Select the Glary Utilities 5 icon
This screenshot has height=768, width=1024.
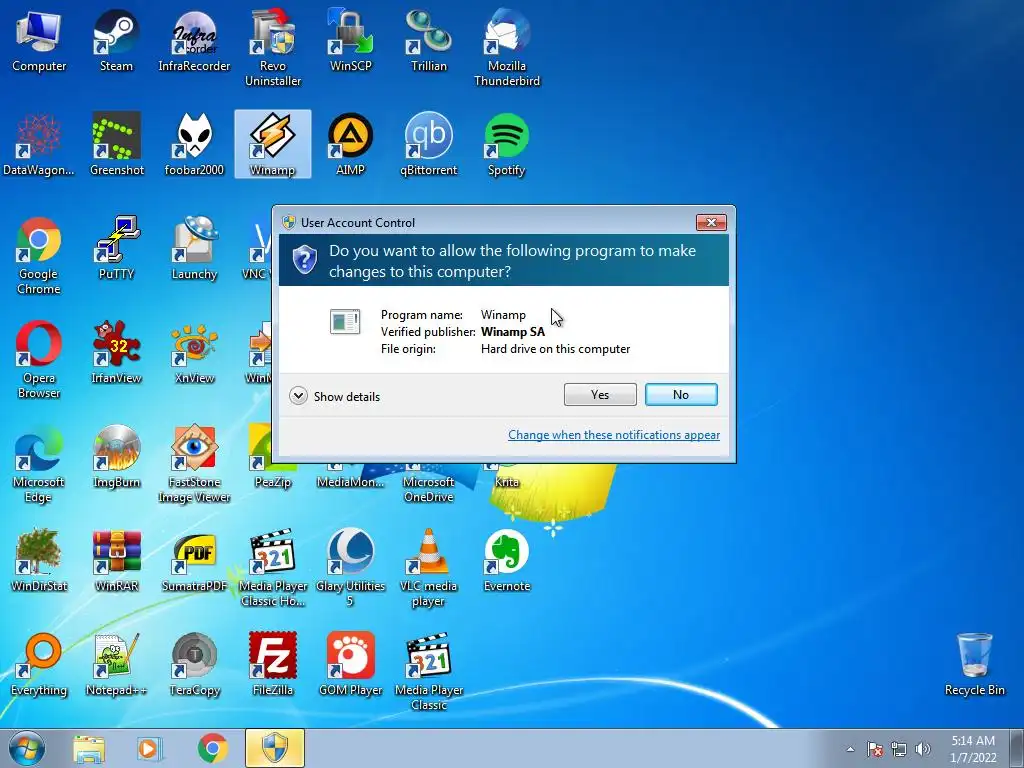click(x=351, y=568)
